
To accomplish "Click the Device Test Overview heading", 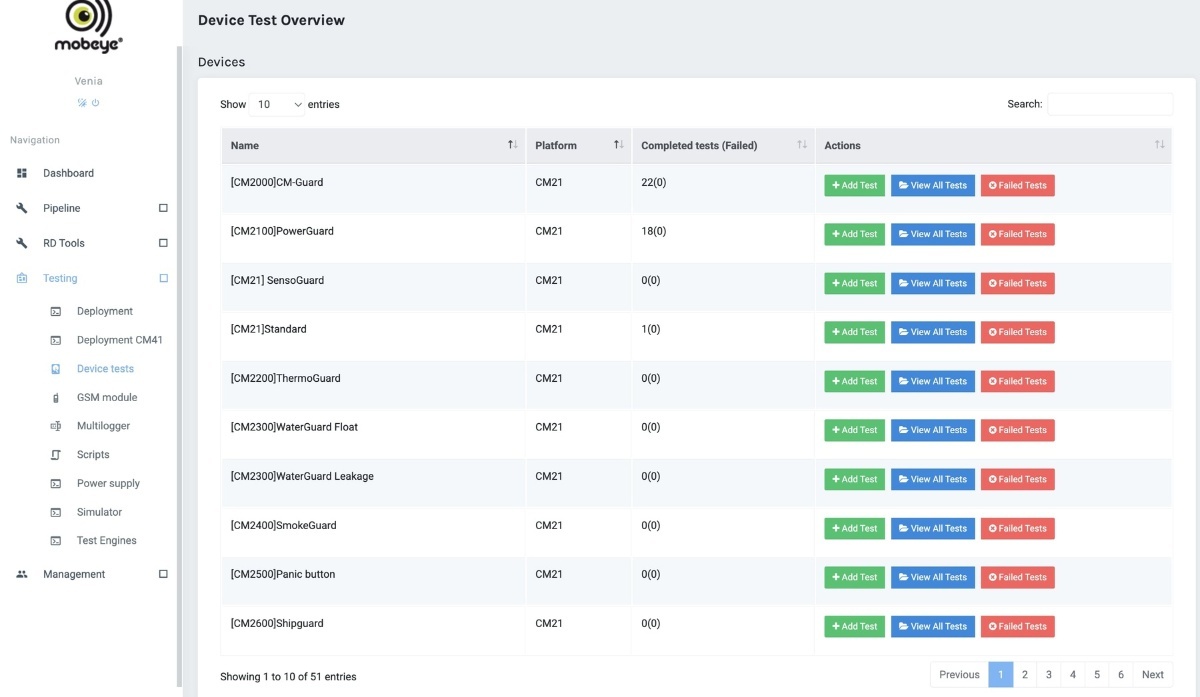I will 271,20.
